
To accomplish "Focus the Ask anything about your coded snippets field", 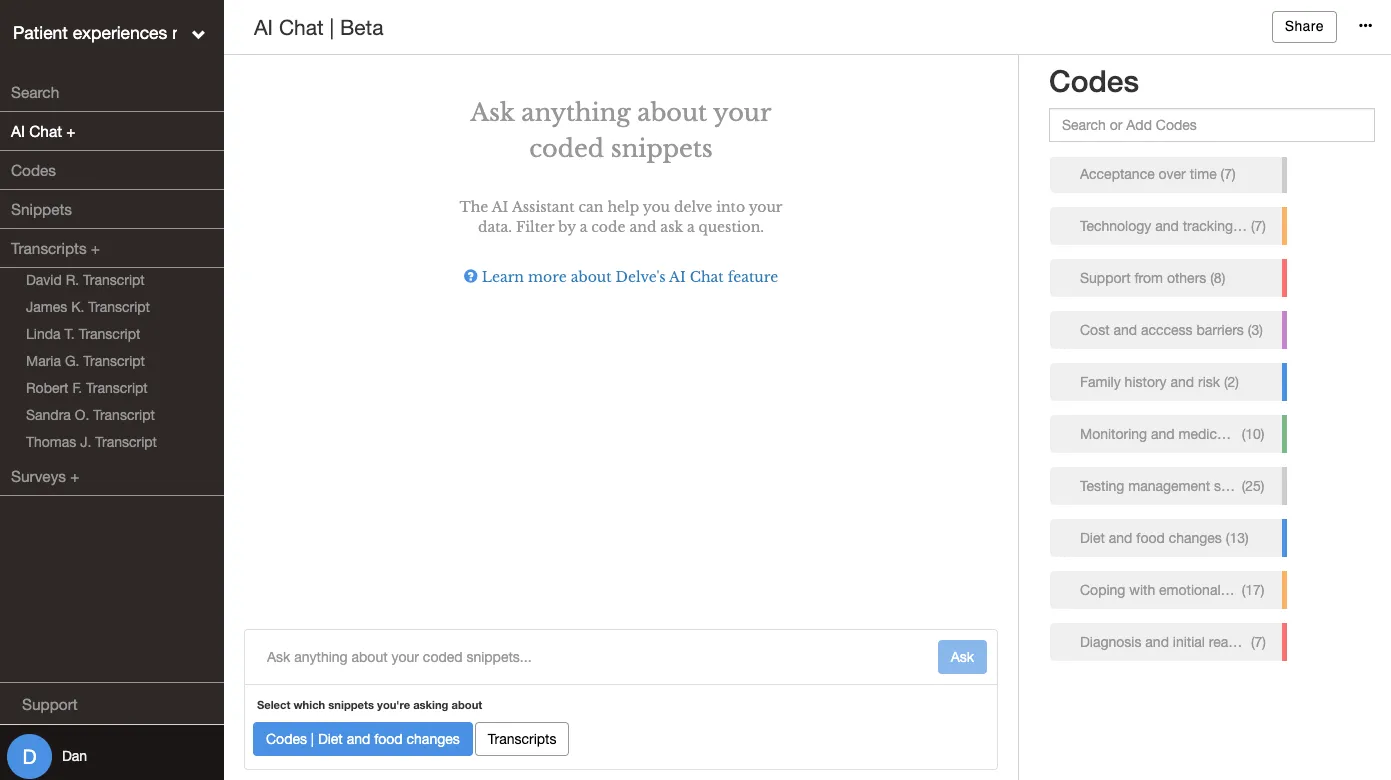I will 591,657.
